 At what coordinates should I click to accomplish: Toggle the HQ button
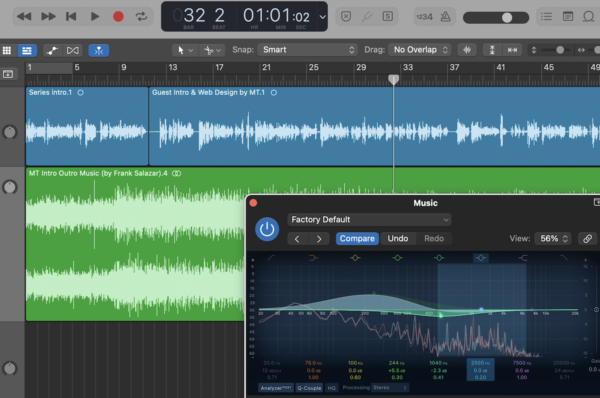point(331,388)
